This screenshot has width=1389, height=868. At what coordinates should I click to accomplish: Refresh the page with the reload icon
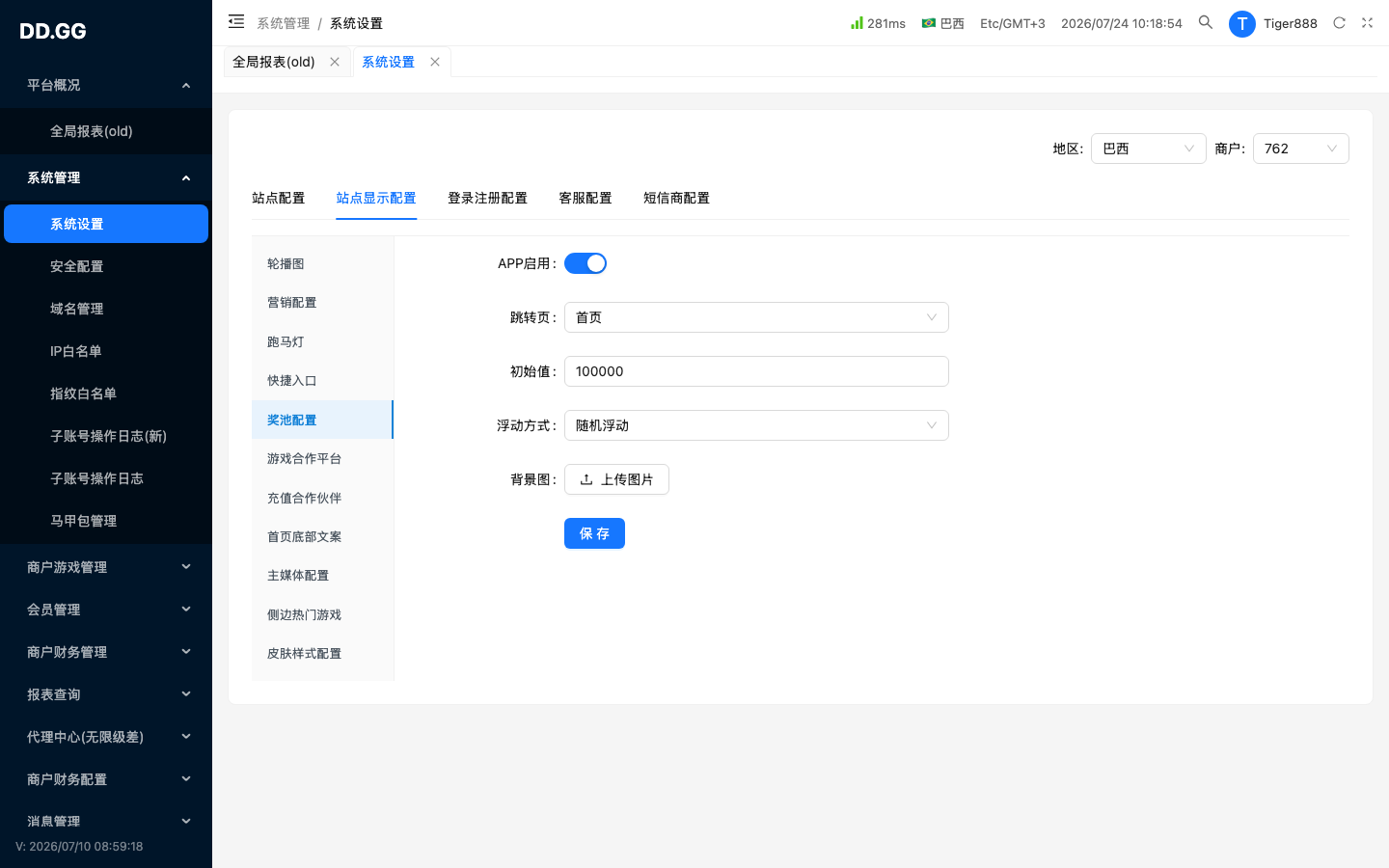[1339, 23]
